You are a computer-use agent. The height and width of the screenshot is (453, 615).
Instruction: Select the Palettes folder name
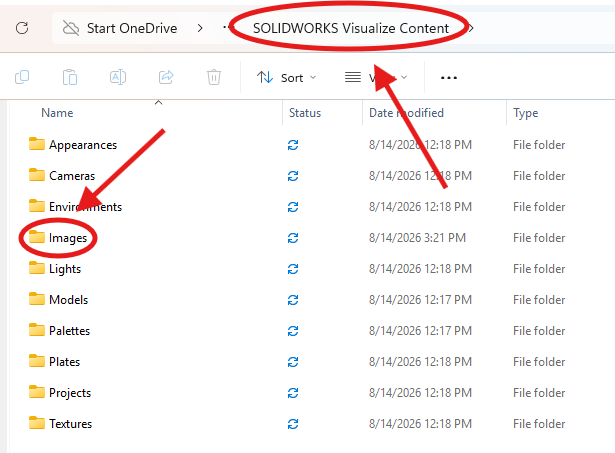pos(69,331)
